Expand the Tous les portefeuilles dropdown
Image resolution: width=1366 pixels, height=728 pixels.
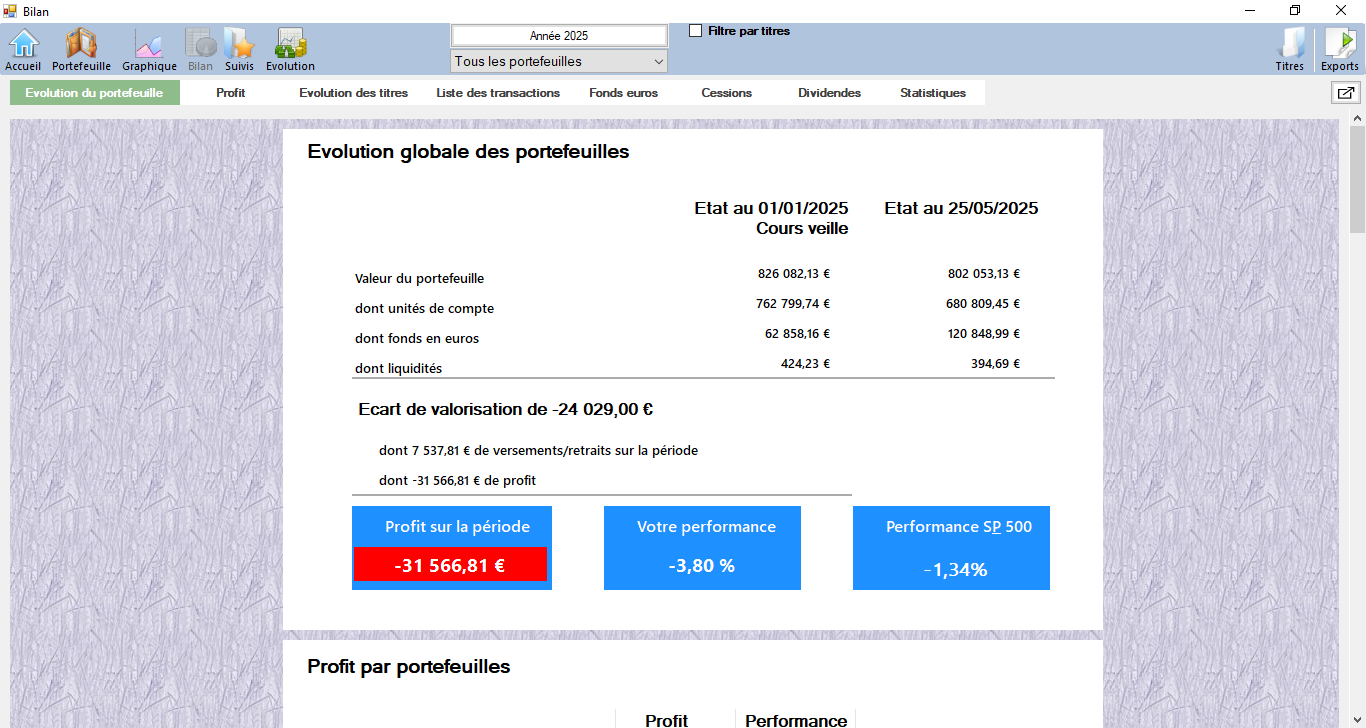559,62
